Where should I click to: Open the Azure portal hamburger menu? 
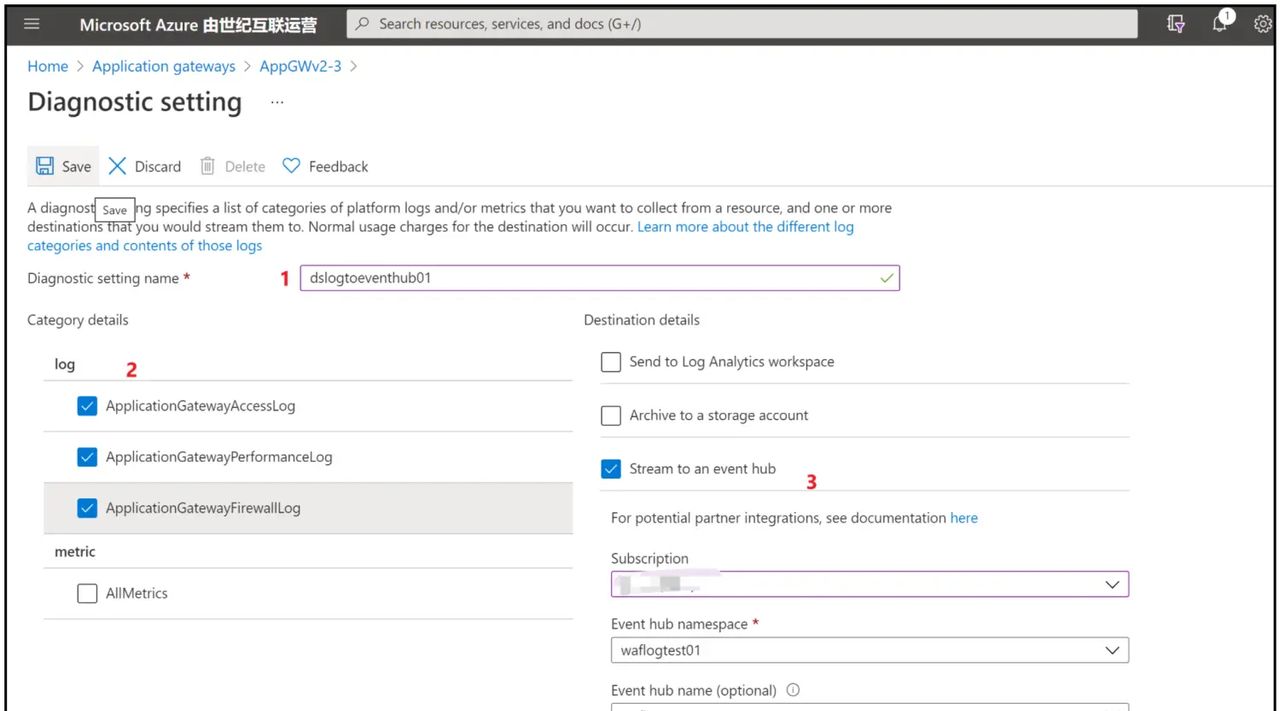click(x=31, y=23)
